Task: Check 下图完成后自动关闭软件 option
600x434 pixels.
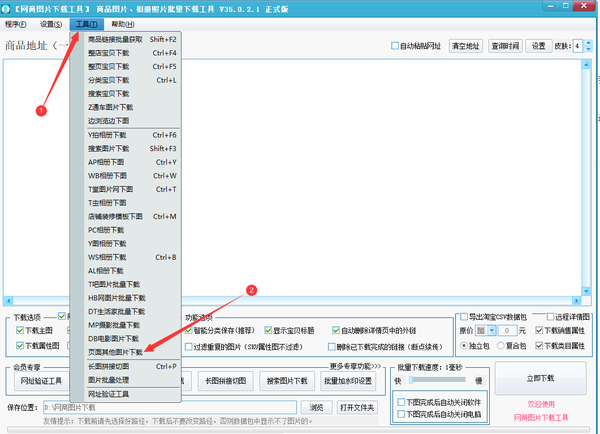Action: (x=402, y=401)
